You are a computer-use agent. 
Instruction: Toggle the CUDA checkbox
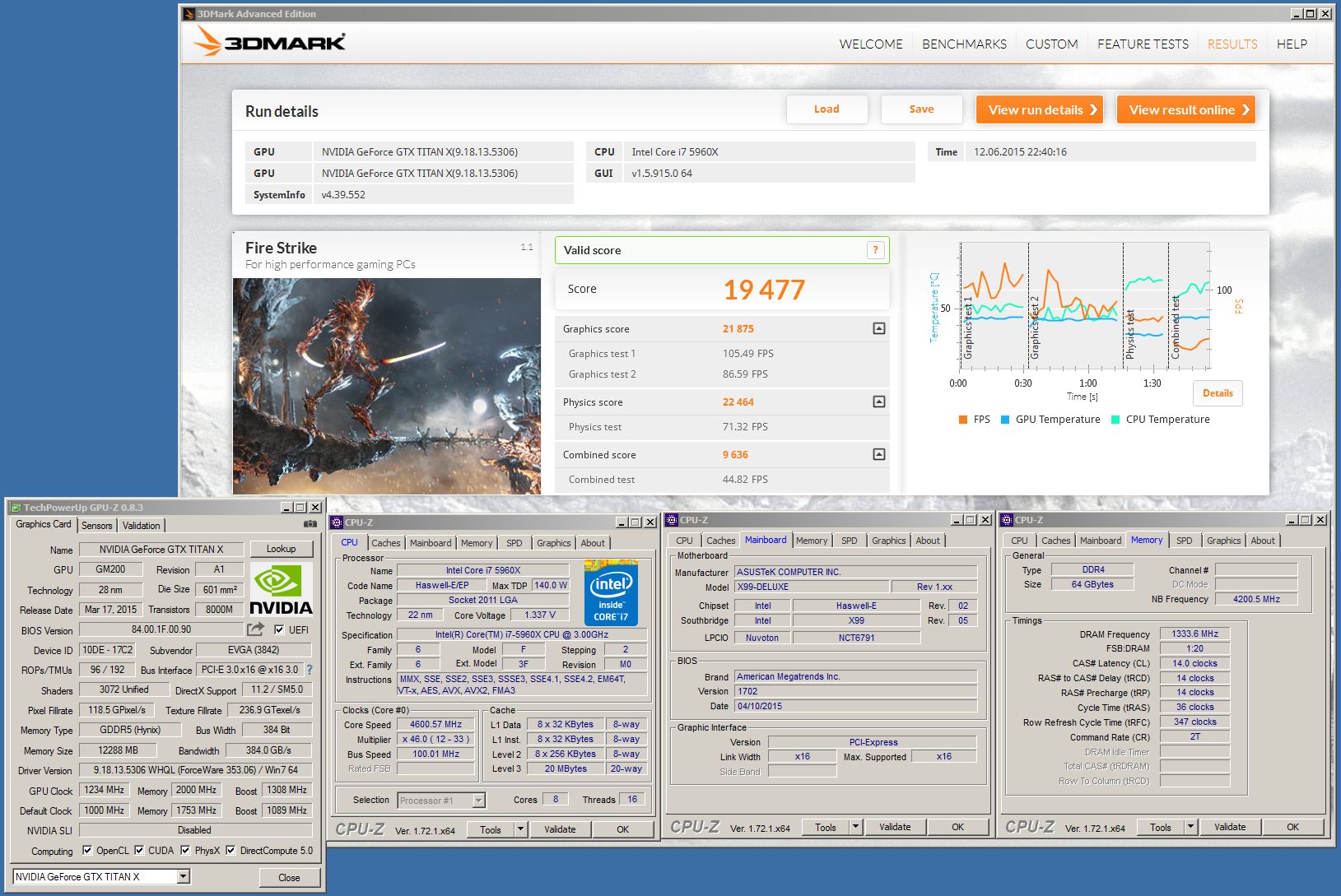point(139,850)
